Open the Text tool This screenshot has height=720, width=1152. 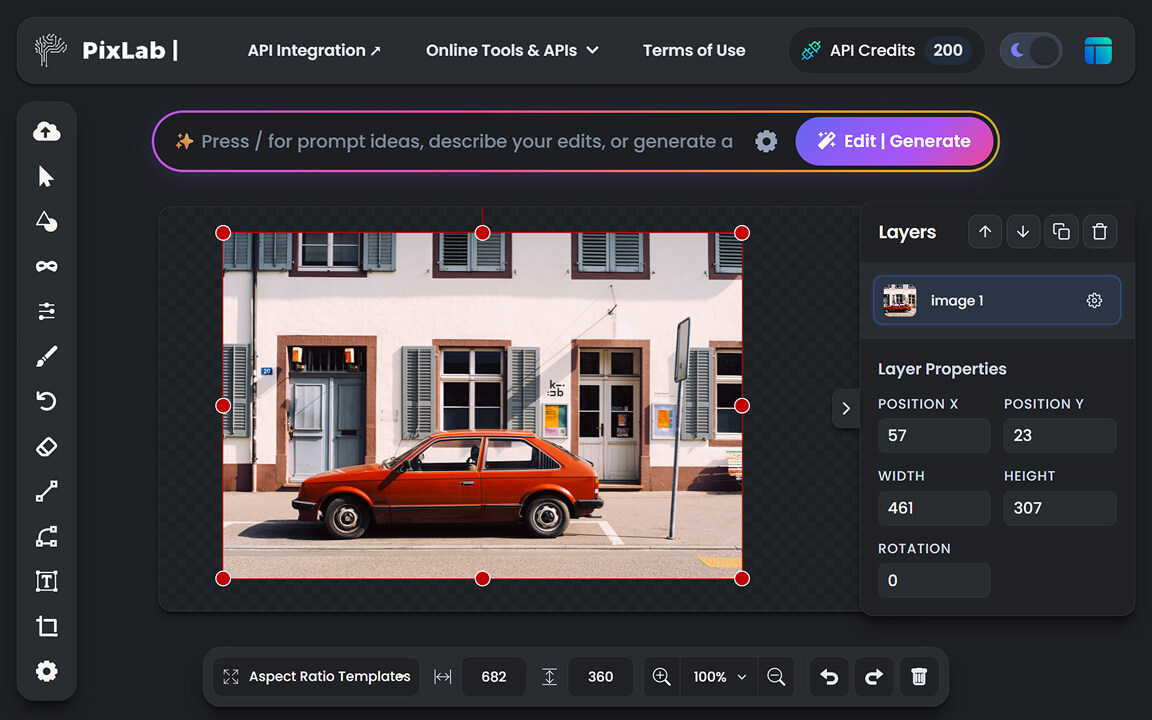pyautogui.click(x=46, y=581)
